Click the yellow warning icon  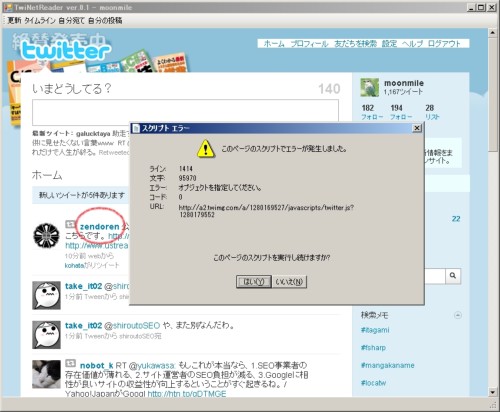coord(206,149)
